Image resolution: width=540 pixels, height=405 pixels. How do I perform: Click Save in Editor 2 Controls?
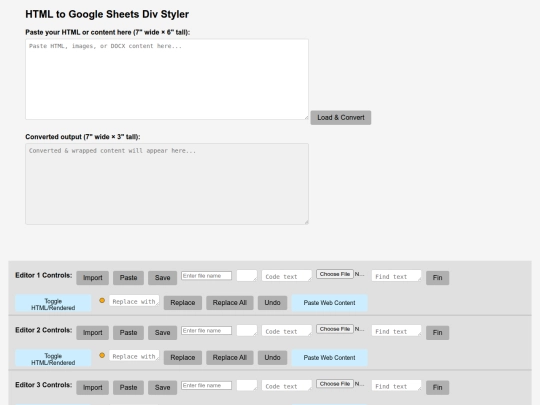pyautogui.click(x=163, y=333)
